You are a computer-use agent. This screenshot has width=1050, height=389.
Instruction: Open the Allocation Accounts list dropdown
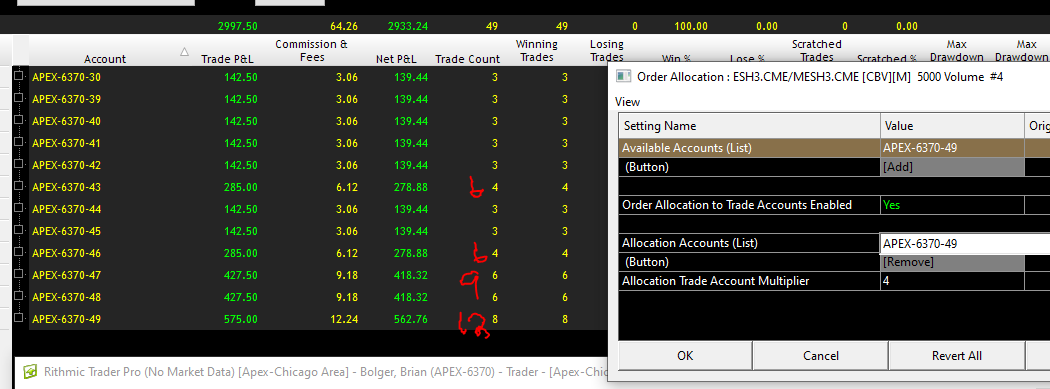tap(965, 244)
